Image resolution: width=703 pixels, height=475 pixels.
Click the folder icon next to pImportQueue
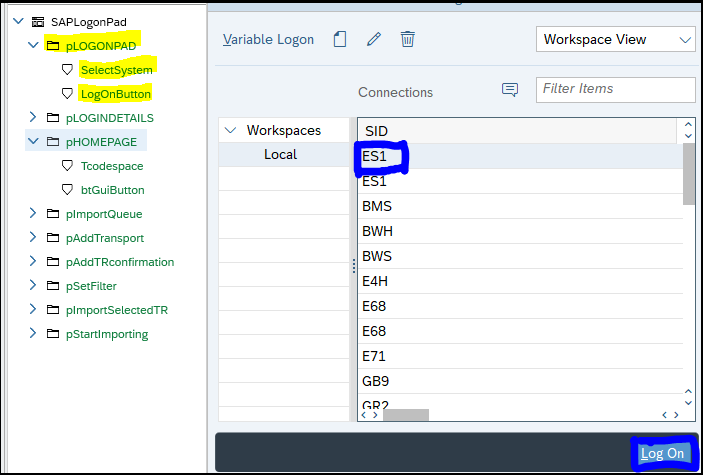point(53,214)
